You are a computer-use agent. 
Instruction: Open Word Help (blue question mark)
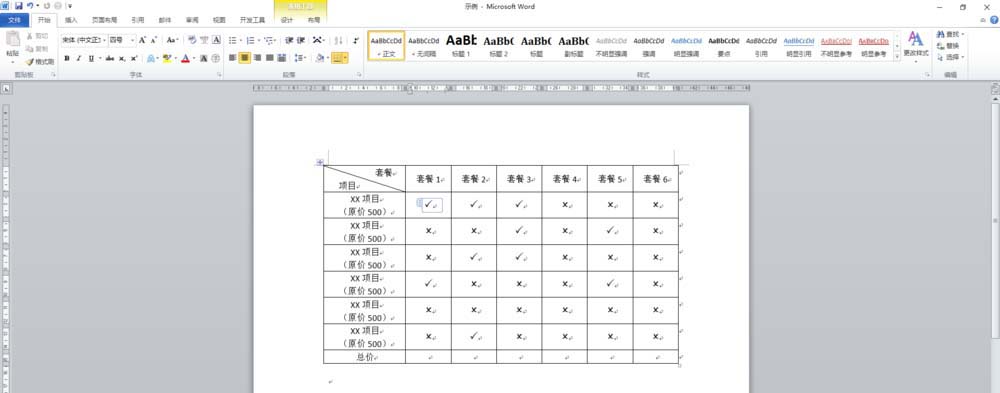(x=994, y=20)
